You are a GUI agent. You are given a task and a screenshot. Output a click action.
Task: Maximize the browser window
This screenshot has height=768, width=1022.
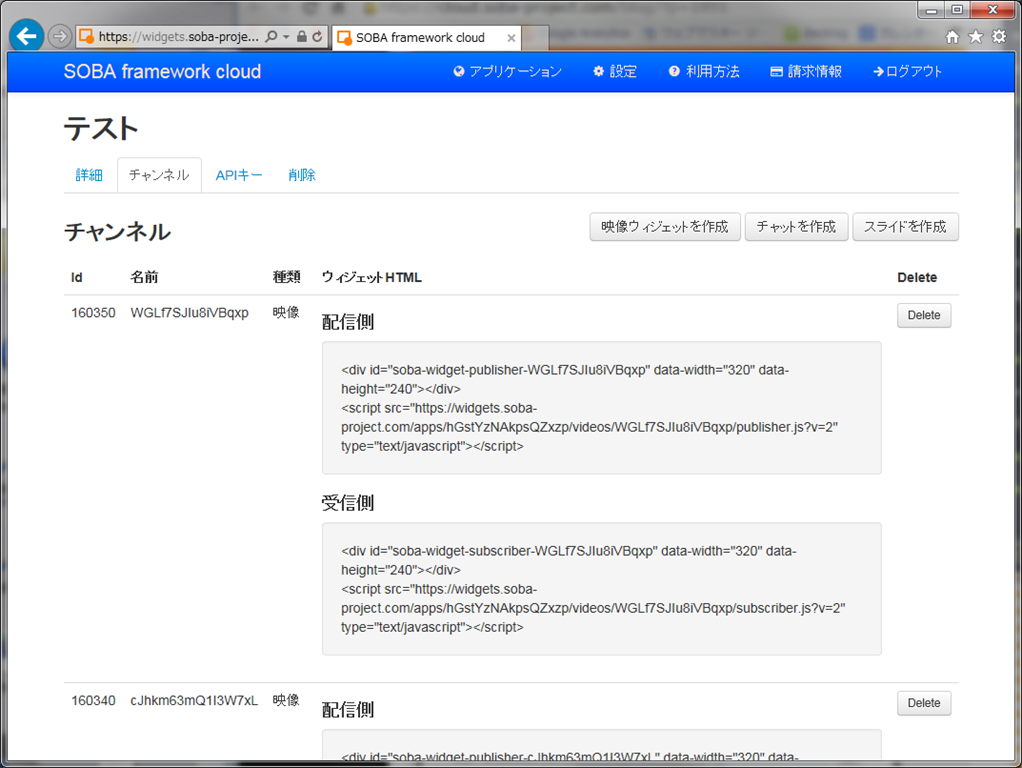pos(957,10)
